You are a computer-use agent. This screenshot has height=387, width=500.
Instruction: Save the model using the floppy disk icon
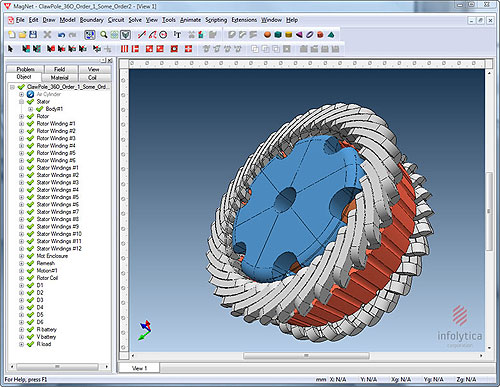pyautogui.click(x=33, y=35)
